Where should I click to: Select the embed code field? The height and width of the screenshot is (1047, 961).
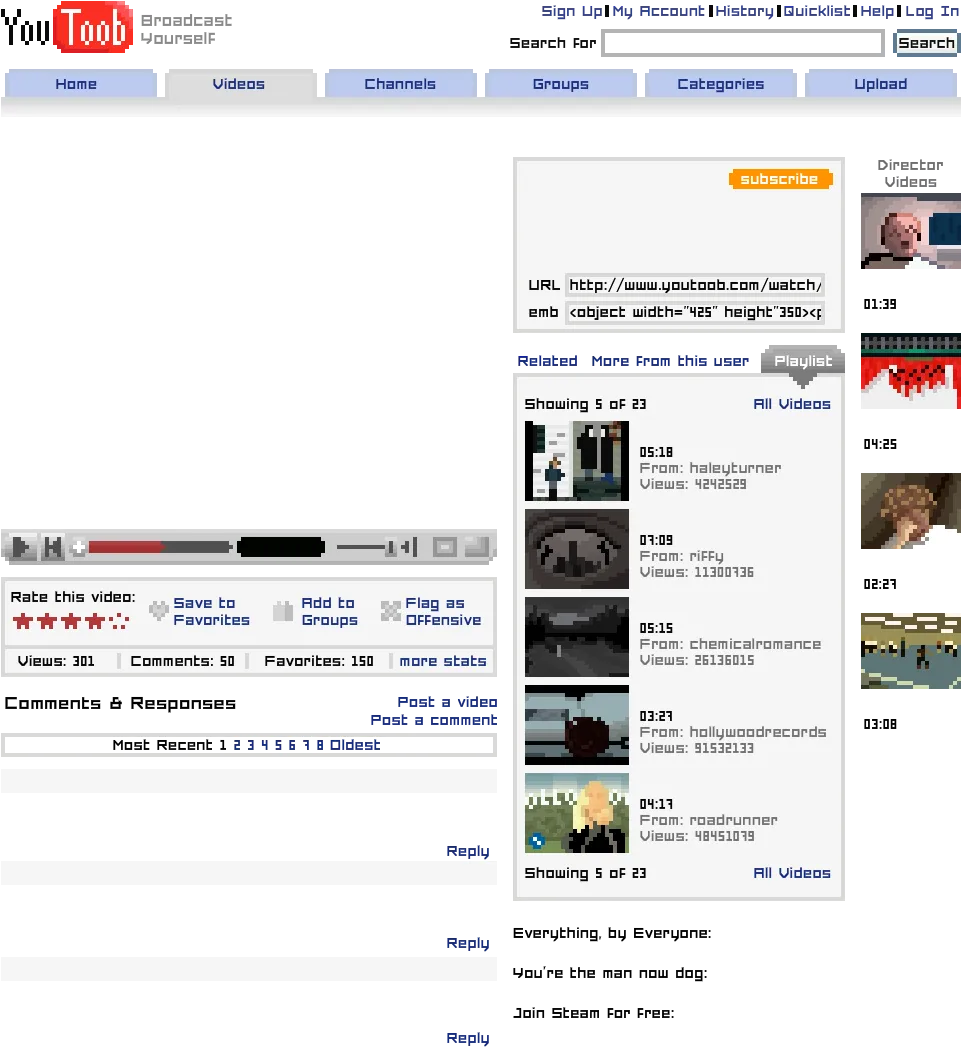click(x=695, y=312)
